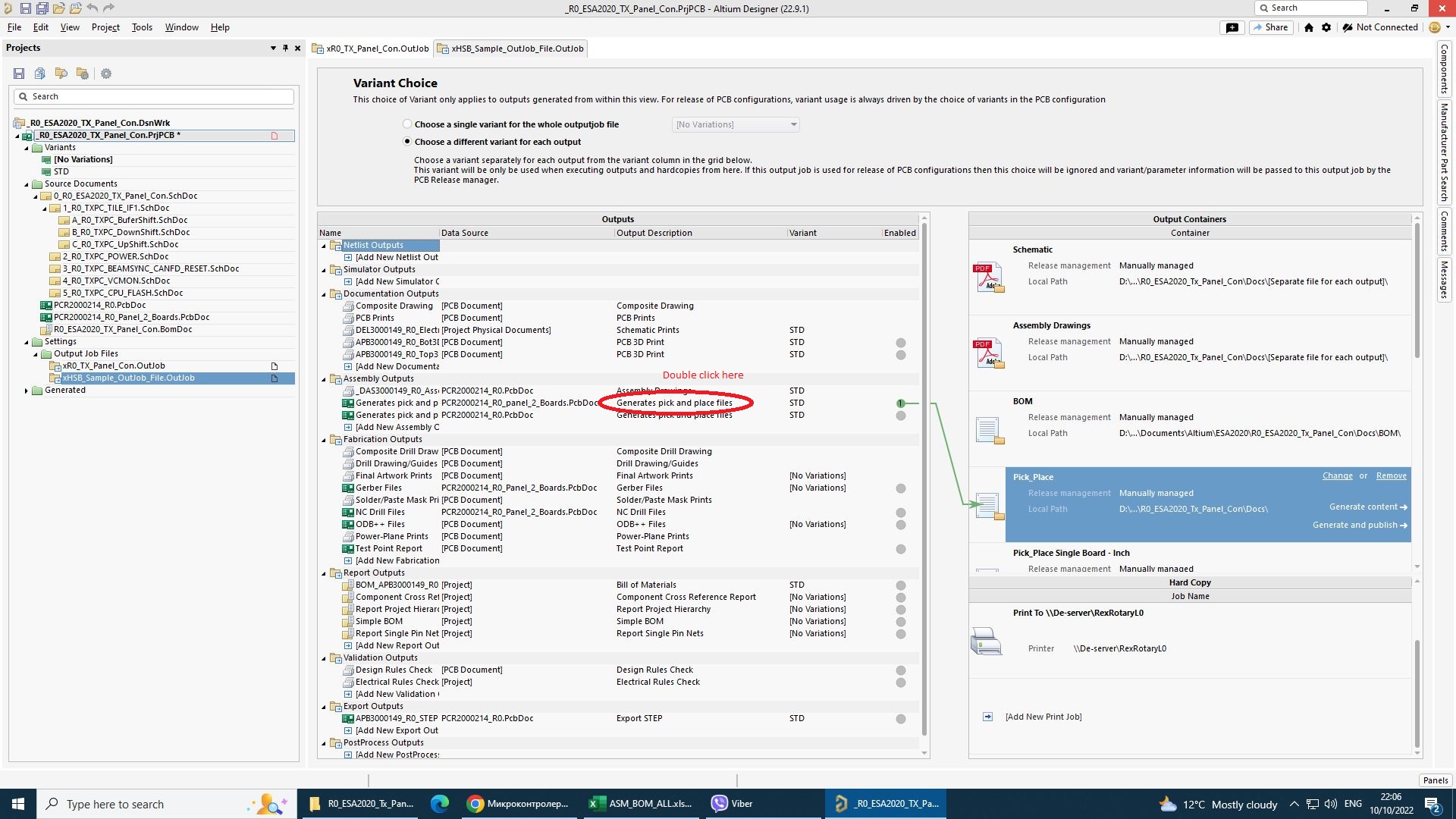This screenshot has height=819, width=1456.
Task: Click Generate content link
Action: 1368,507
